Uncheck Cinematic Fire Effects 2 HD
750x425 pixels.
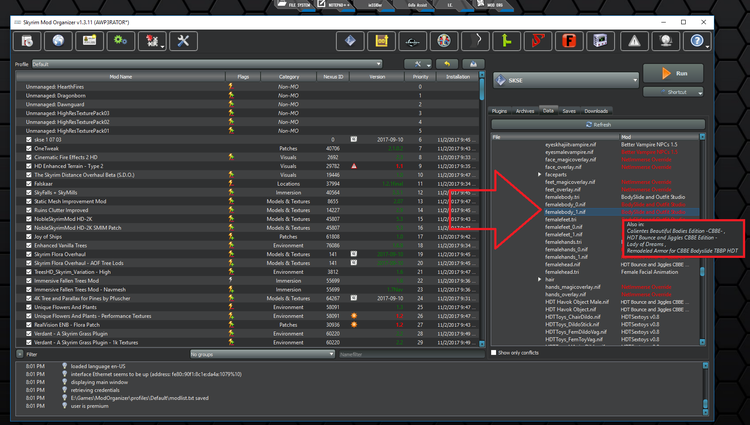click(x=29, y=157)
